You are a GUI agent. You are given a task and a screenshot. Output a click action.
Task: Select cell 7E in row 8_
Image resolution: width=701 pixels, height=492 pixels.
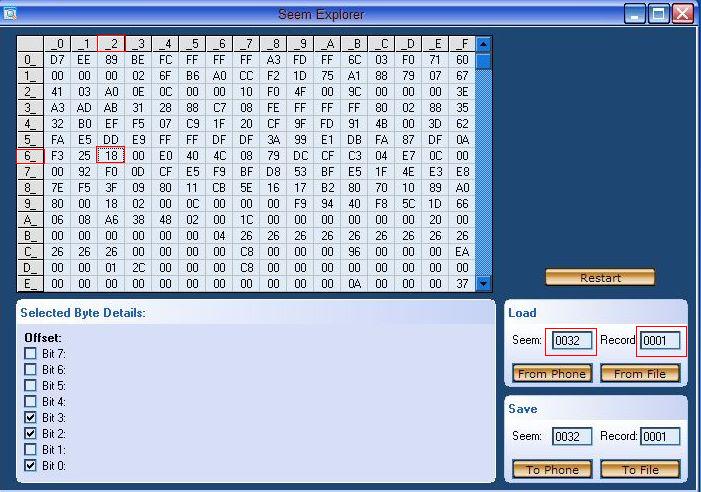click(57, 188)
